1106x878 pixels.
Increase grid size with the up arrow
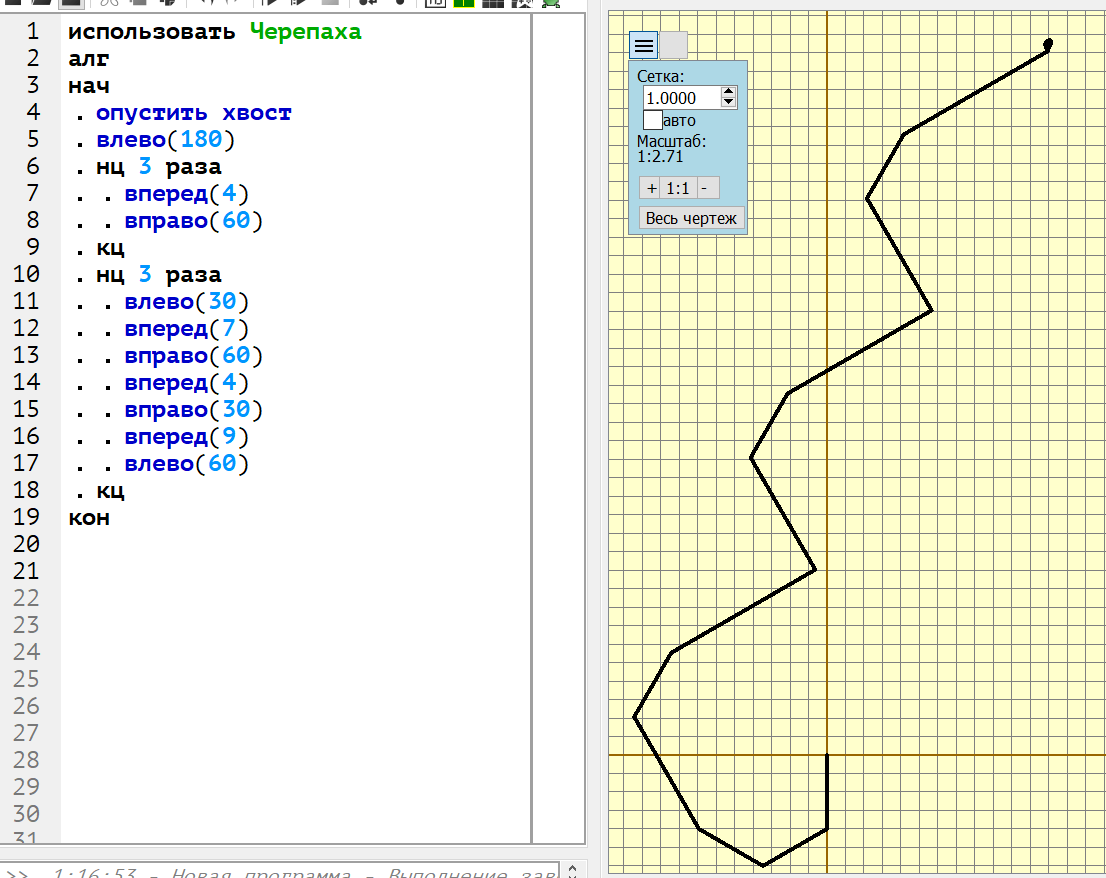point(729,92)
